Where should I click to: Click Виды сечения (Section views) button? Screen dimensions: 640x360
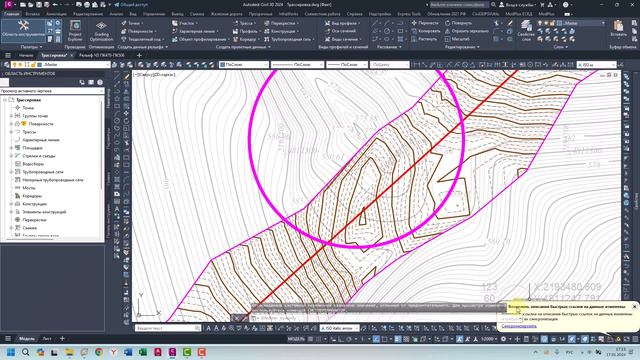click(x=343, y=39)
